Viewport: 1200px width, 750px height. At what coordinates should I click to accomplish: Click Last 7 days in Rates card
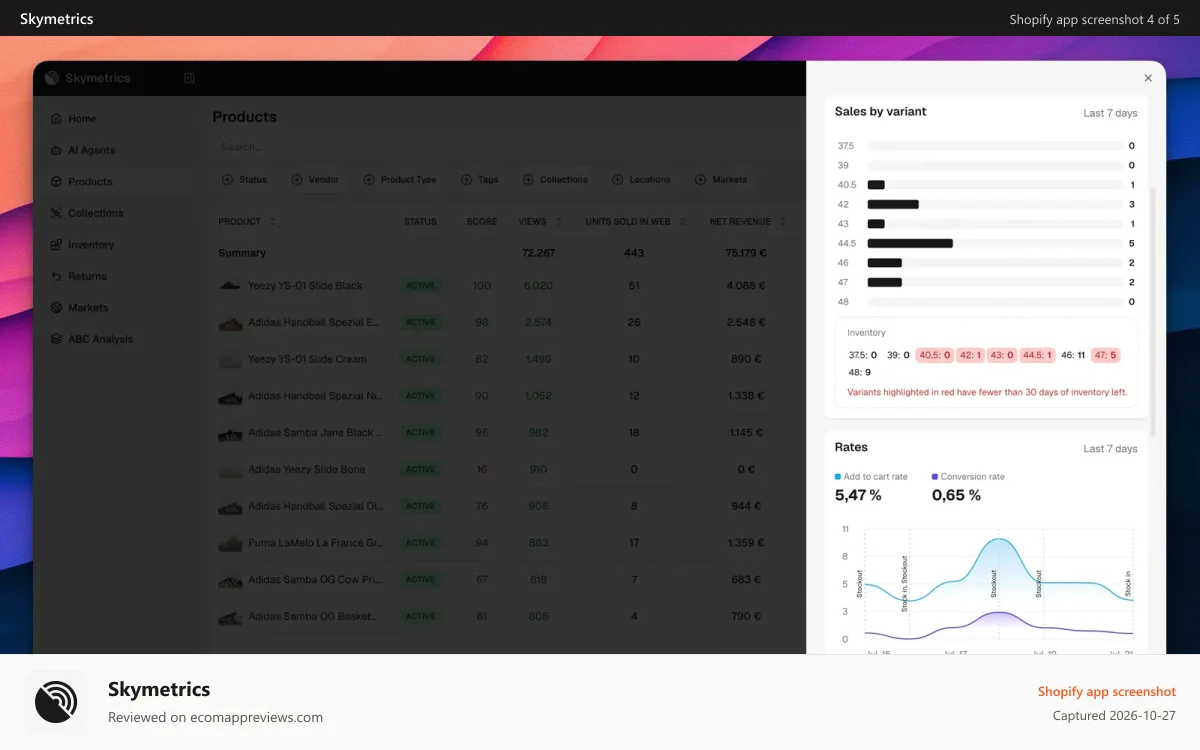pos(1110,449)
